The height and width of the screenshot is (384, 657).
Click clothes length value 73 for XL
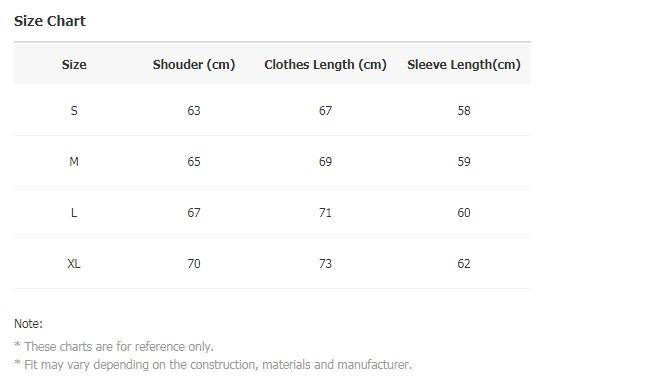pyautogui.click(x=325, y=264)
